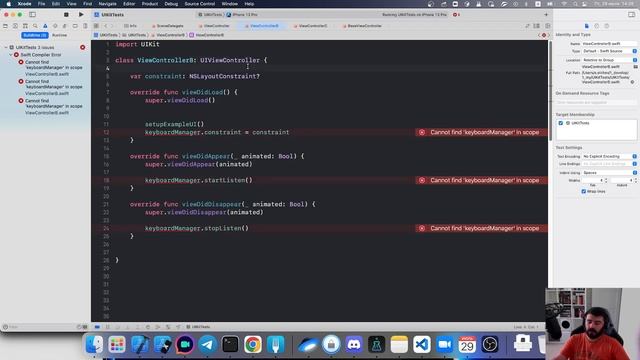The width and height of the screenshot is (640, 360).
Task: Adjust the Indent width stepper
Action: pos(636,180)
